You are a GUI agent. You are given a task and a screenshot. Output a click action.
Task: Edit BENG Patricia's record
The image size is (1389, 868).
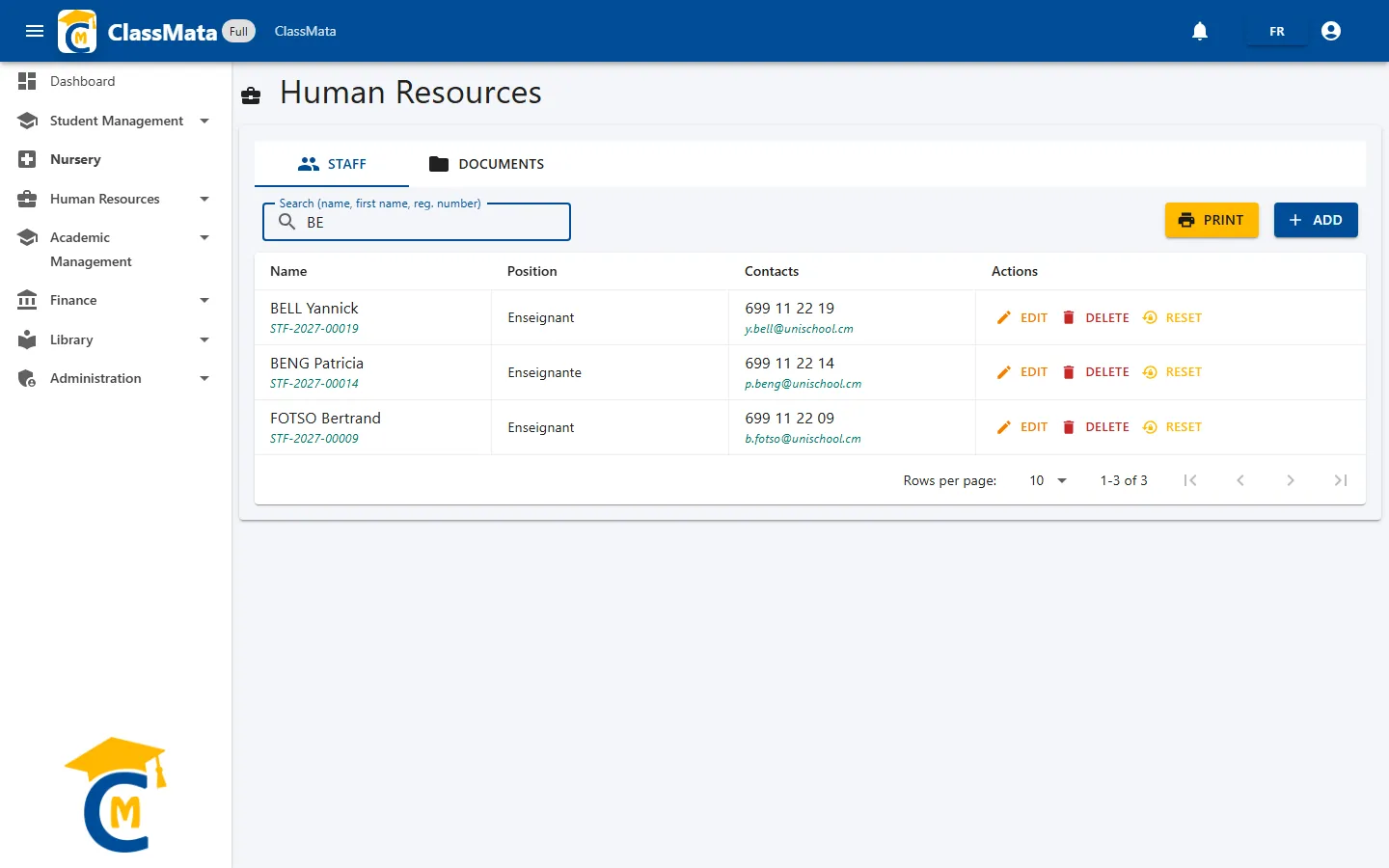[1021, 372]
